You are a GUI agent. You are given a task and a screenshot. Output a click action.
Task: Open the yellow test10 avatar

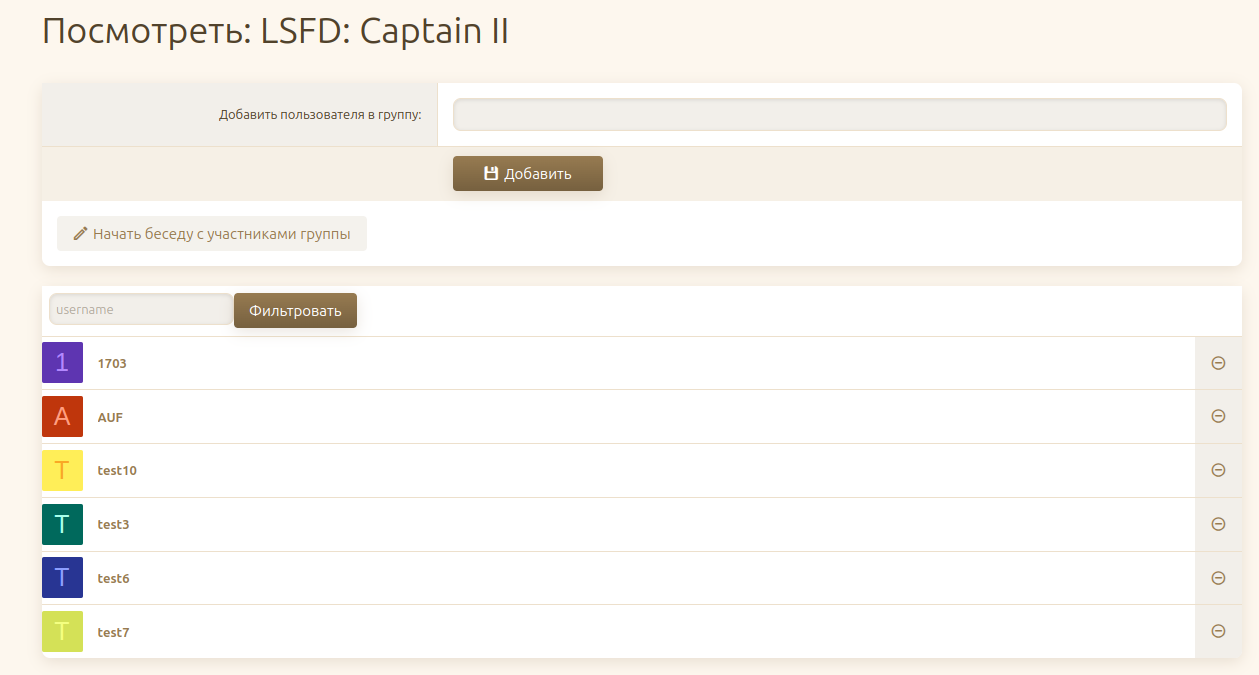[62, 470]
